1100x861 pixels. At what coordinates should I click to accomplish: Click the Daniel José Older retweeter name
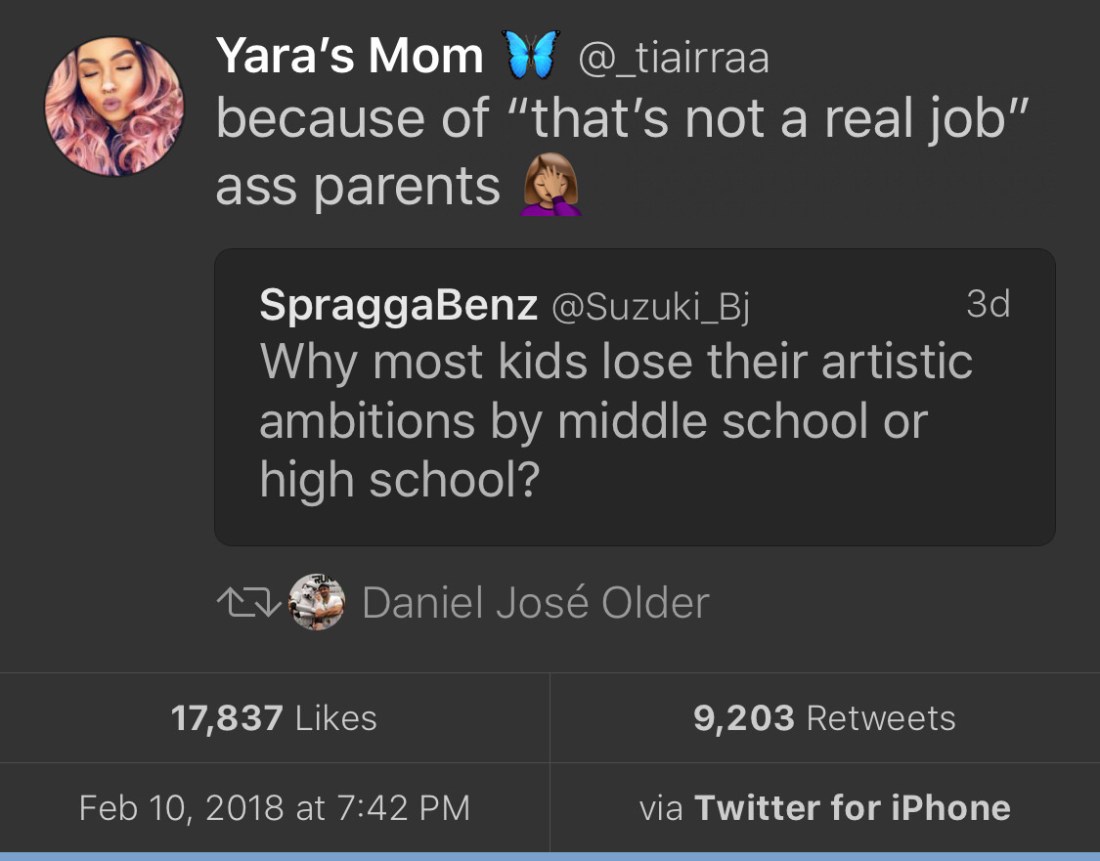click(535, 603)
